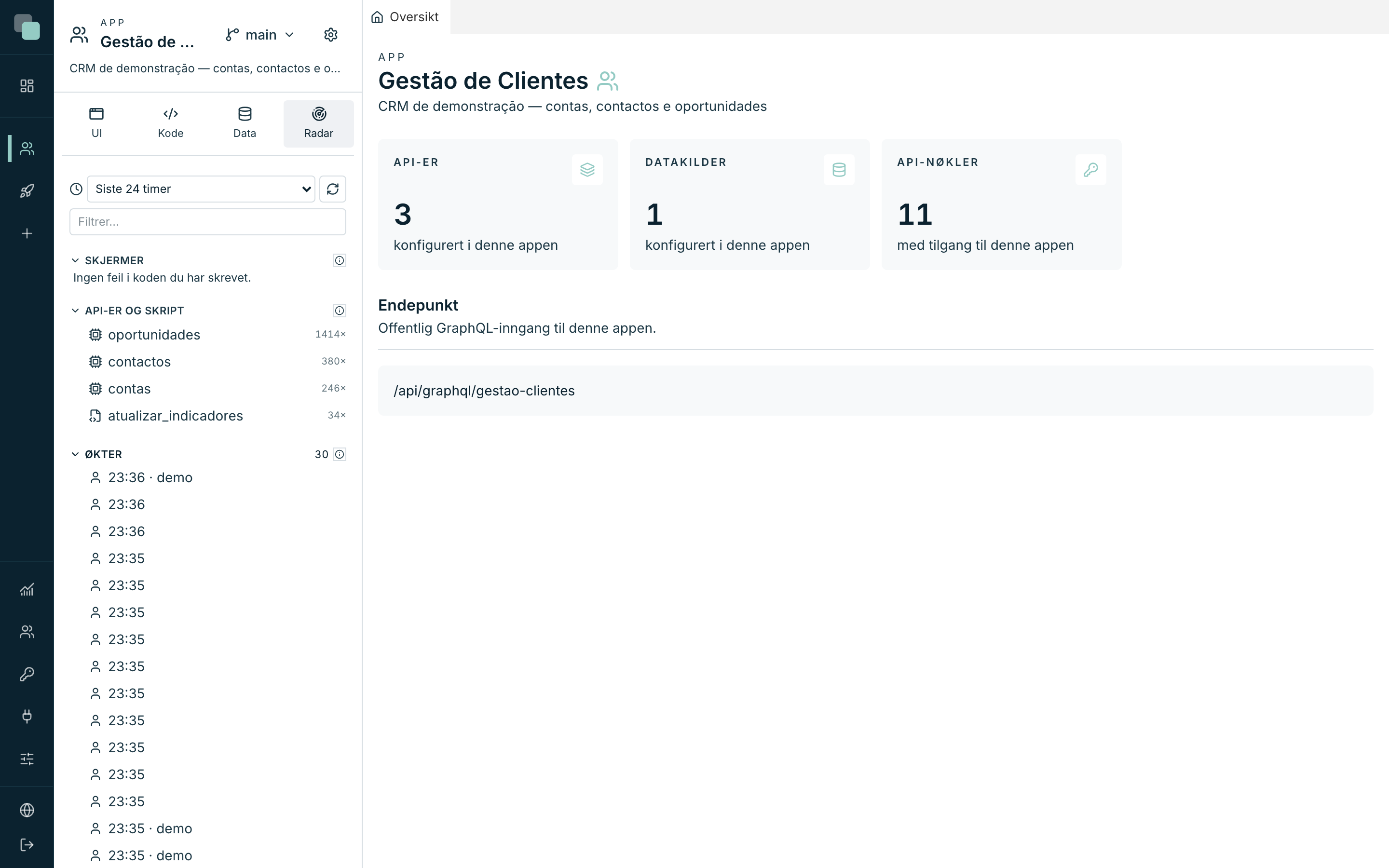1389x868 pixels.
Task: Open the rocket app icon in sidebar
Action: pyautogui.click(x=27, y=191)
